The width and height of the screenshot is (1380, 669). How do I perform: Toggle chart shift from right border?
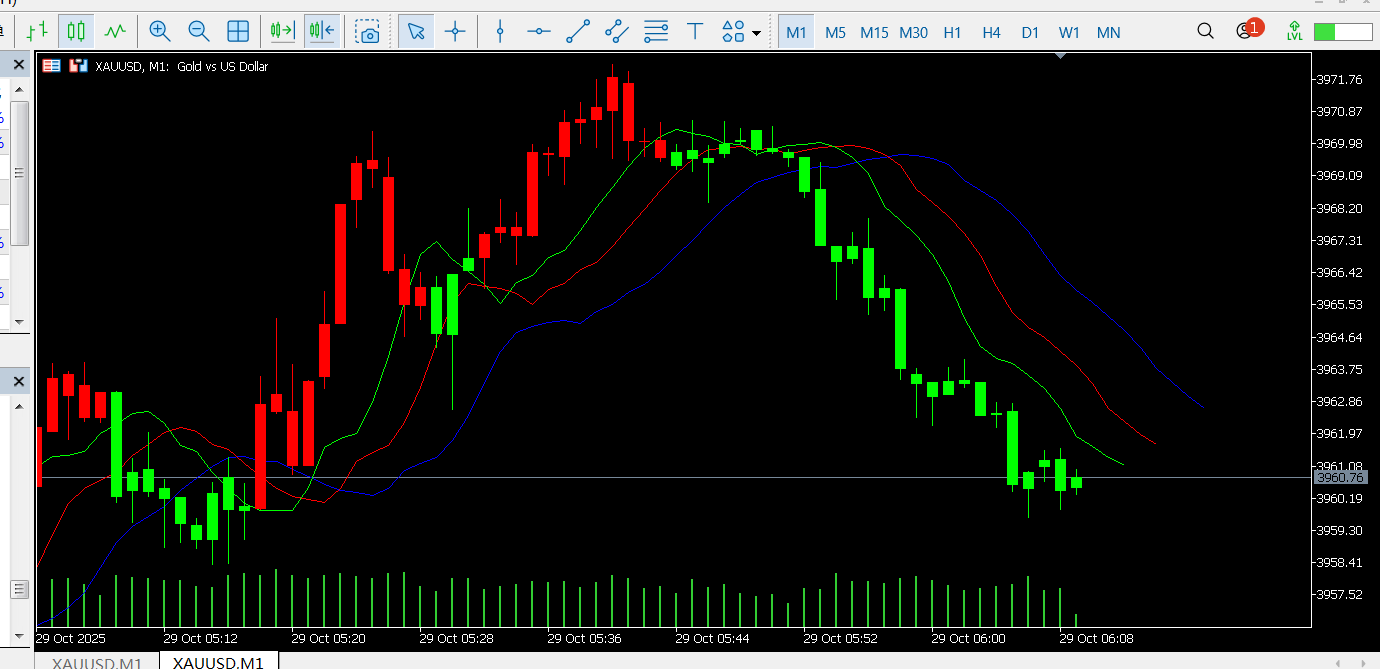[x=322, y=31]
